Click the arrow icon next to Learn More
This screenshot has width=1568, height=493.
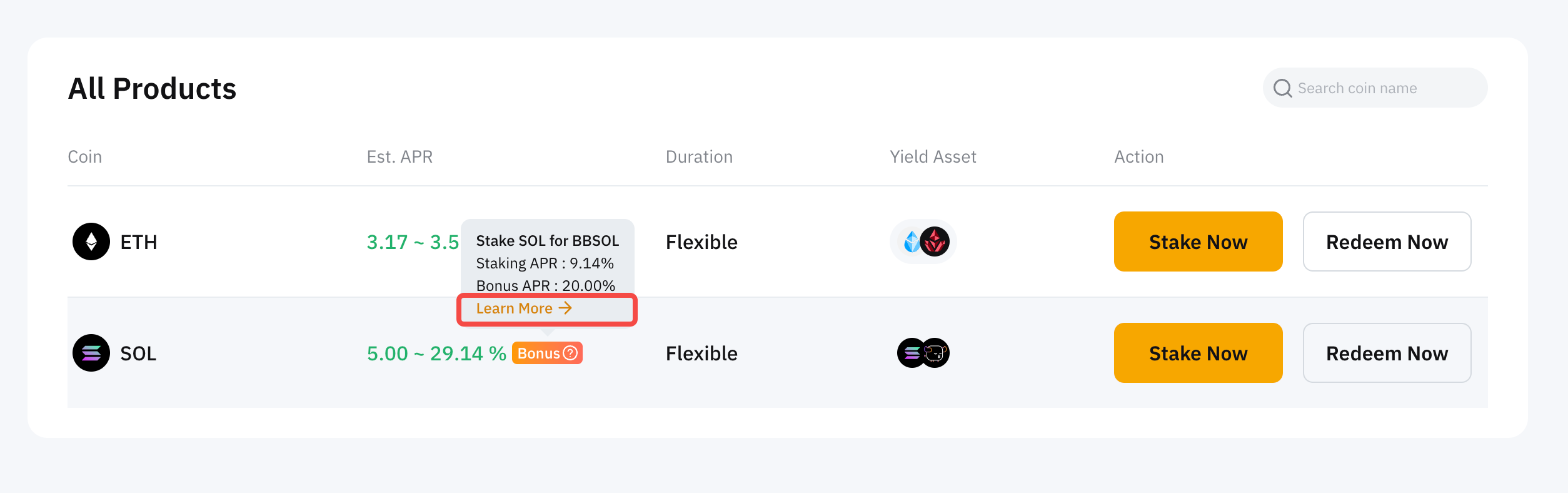pyautogui.click(x=565, y=308)
